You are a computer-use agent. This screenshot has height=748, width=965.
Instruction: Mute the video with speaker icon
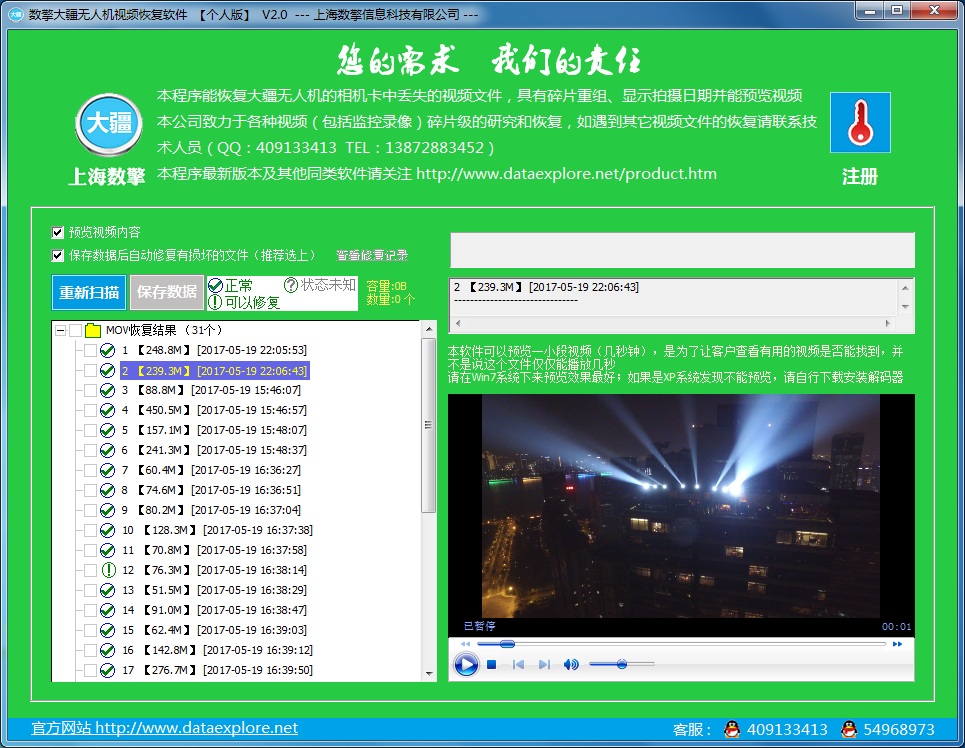(571, 664)
